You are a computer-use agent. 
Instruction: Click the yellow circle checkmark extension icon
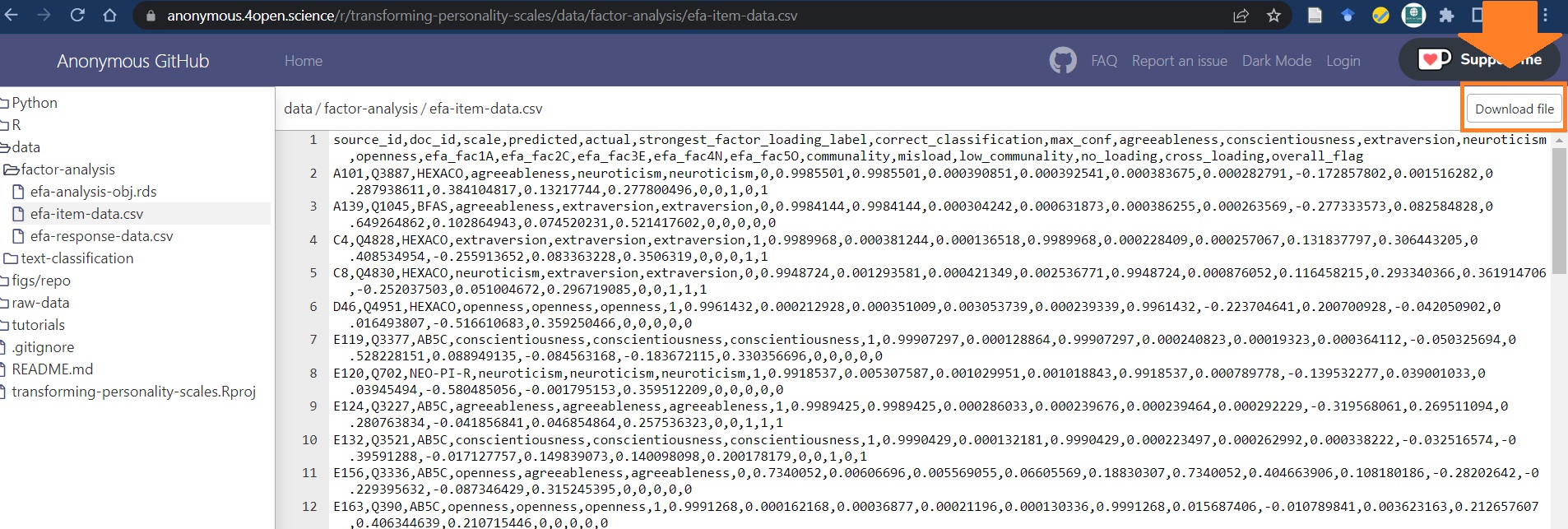(1380, 16)
